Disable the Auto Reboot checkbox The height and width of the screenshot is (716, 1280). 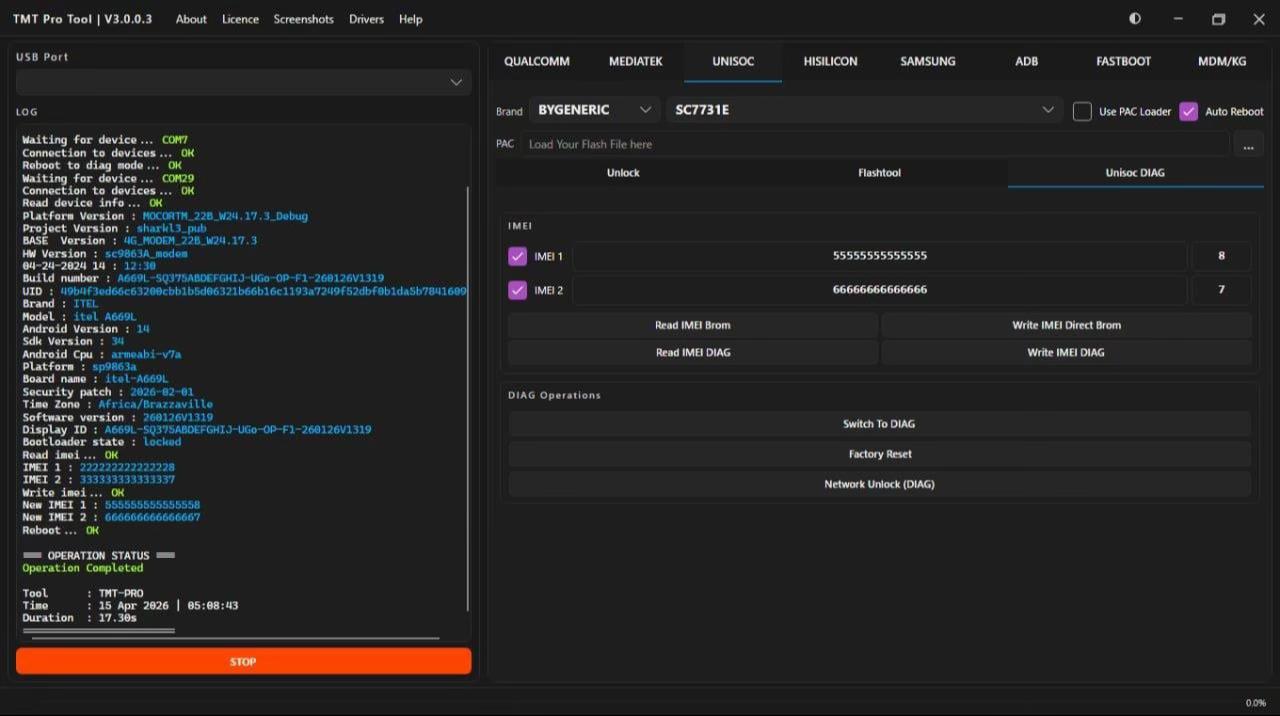tap(1188, 111)
